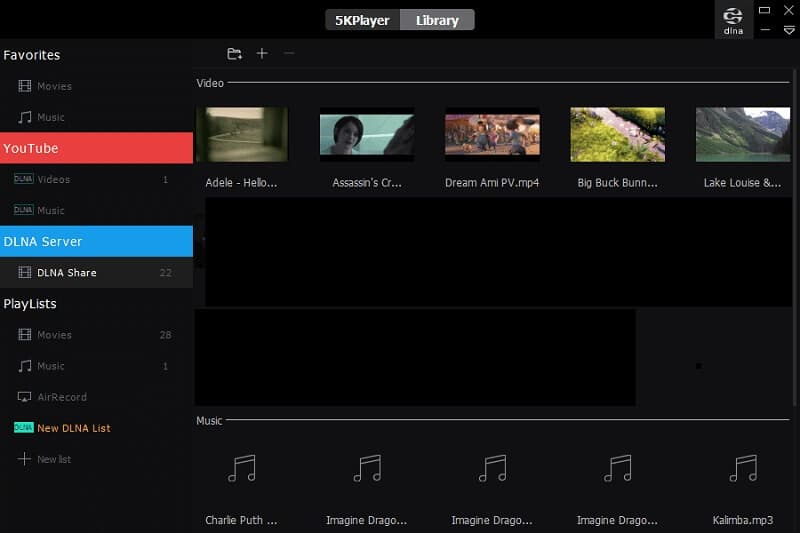
Task: Switch to the 5KPlayer tab
Action: (362, 20)
